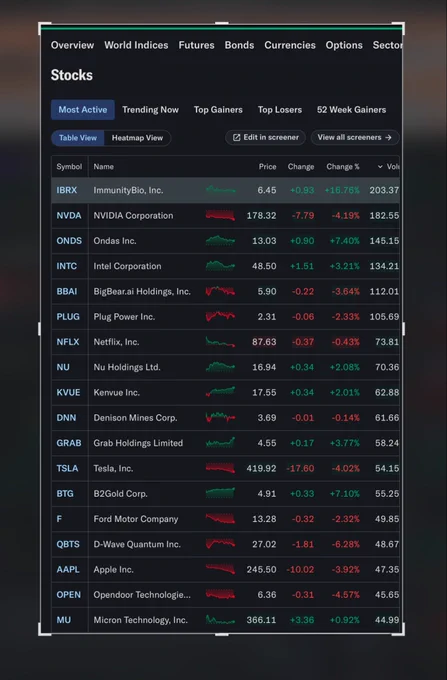The height and width of the screenshot is (680, 447).
Task: Open the AAPL symbol link
Action: (68, 570)
